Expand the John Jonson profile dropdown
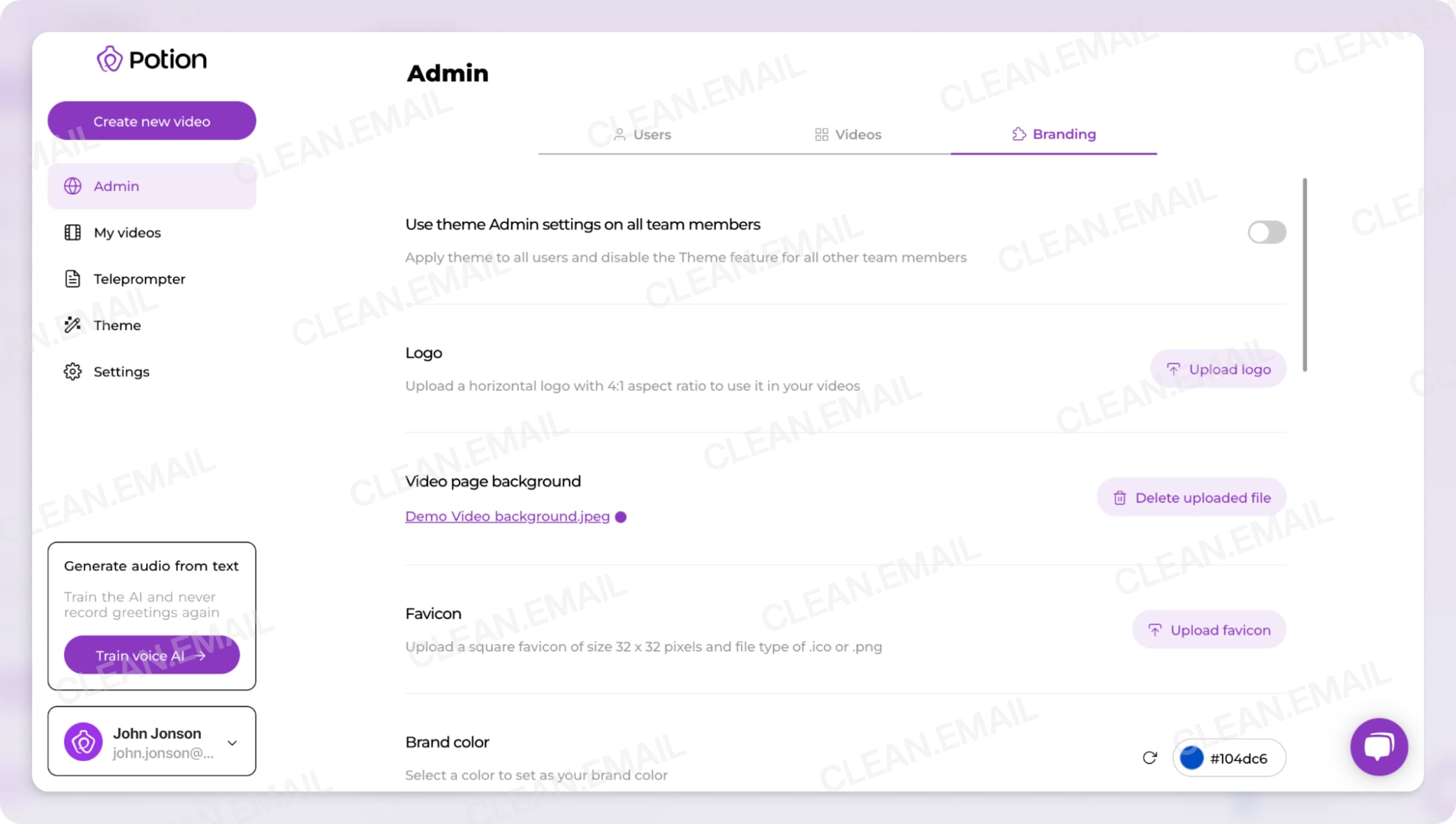The image size is (1456, 824). (232, 742)
